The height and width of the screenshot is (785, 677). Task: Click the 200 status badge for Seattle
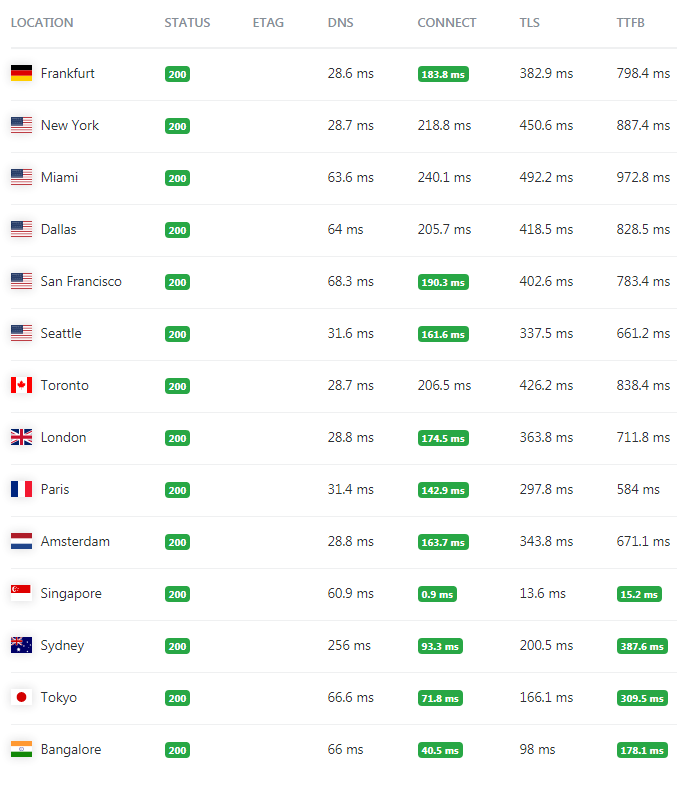[177, 334]
